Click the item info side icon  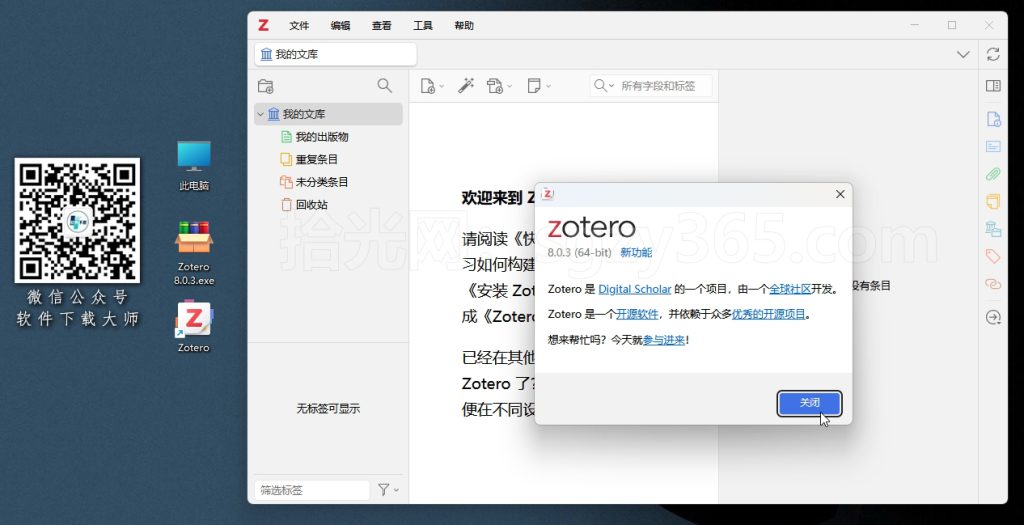point(993,119)
